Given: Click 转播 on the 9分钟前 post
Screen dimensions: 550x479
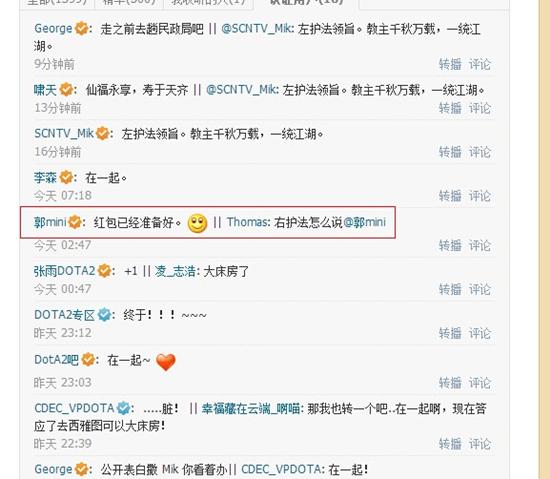Looking at the screenshot, I should click(450, 65).
